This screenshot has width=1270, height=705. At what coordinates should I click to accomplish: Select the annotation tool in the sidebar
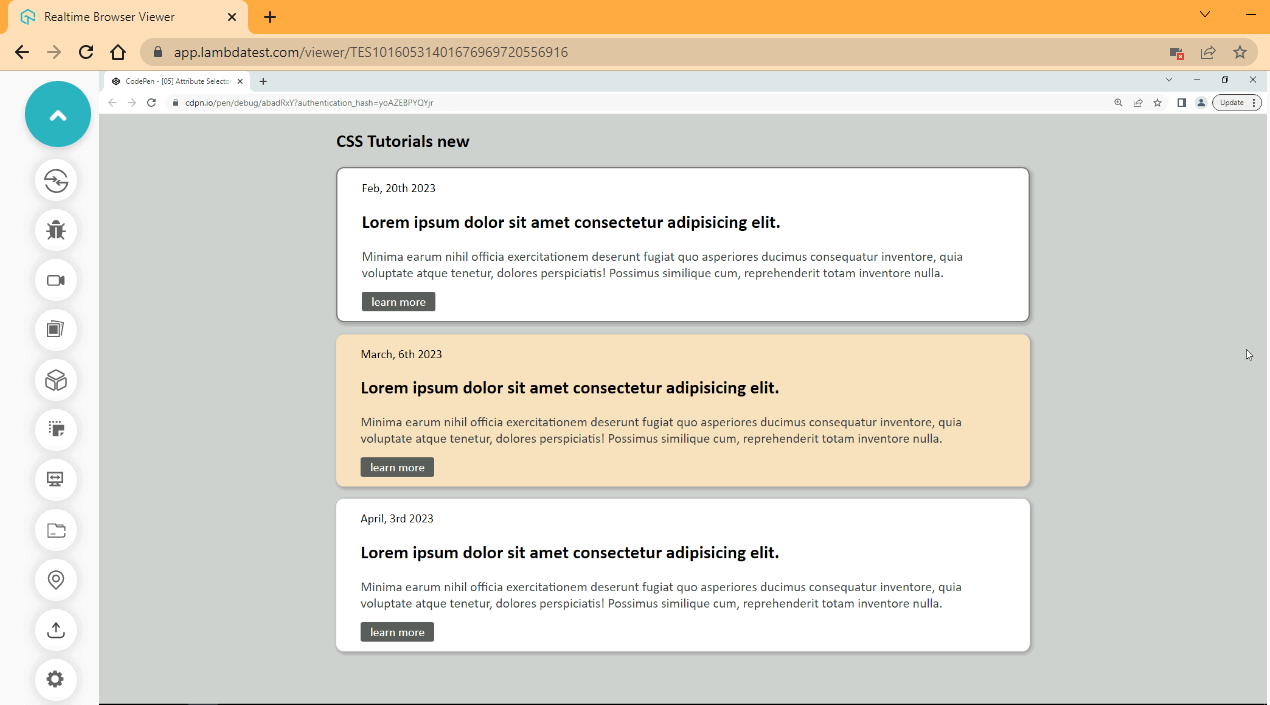(55, 430)
